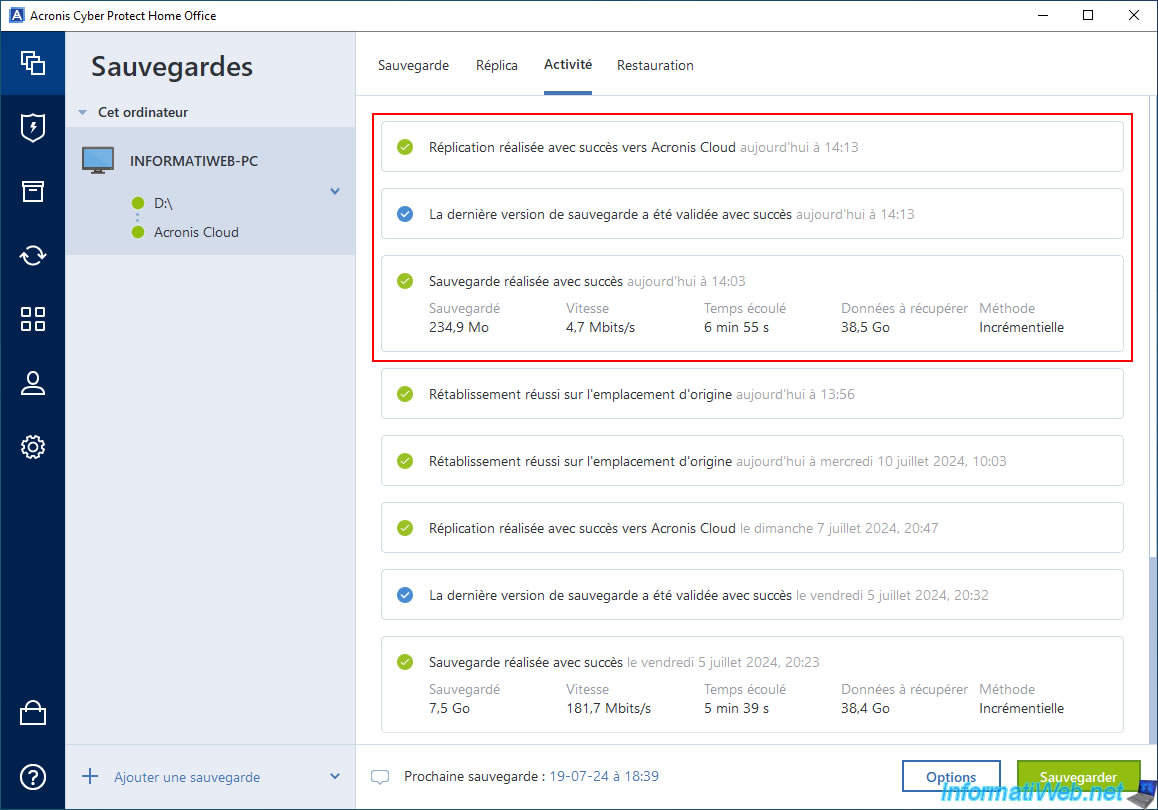Switch to the Réplica tab
Screen dimensions: 1158x810
(x=496, y=65)
